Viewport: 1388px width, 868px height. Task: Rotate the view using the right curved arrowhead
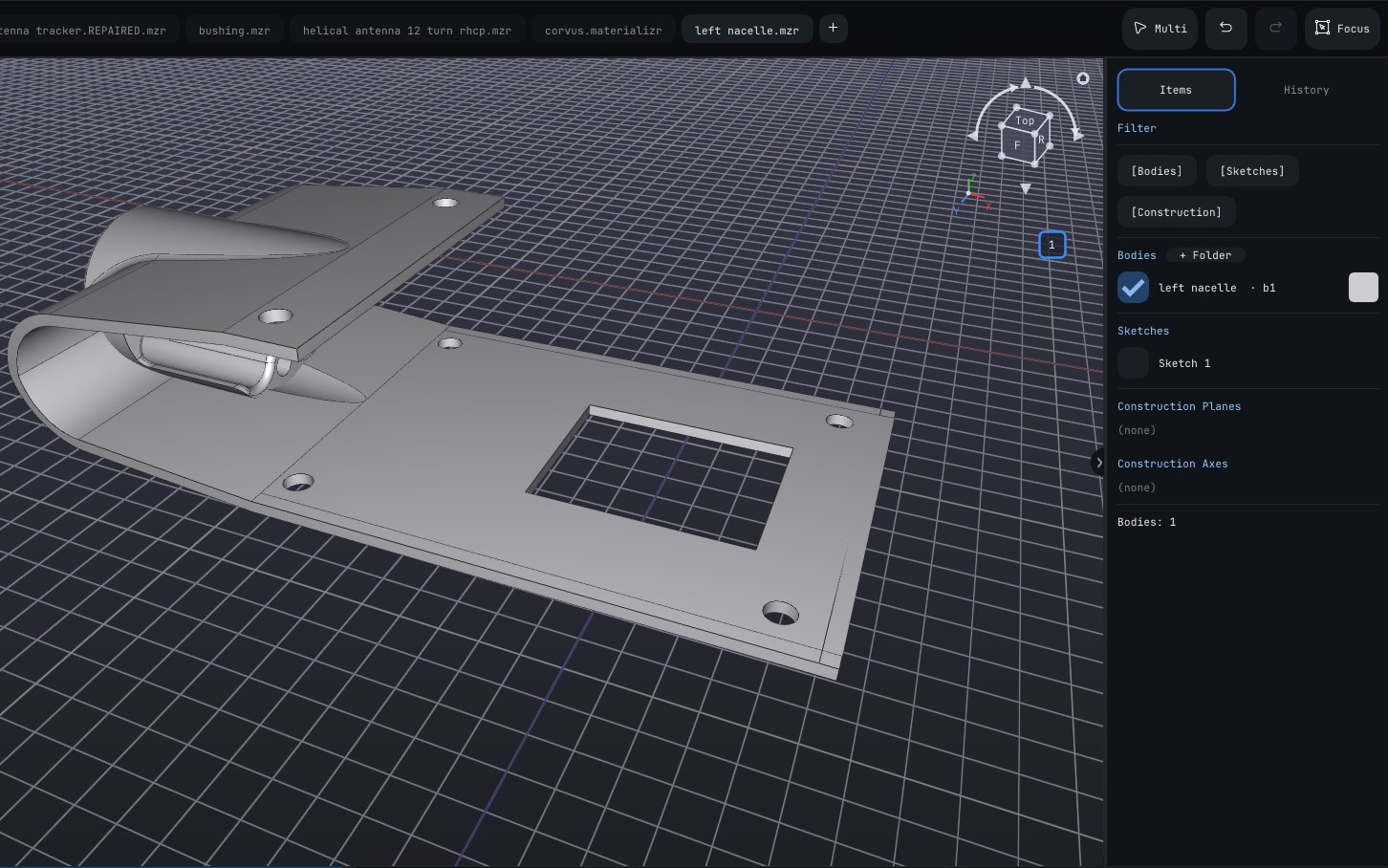coord(1078,136)
